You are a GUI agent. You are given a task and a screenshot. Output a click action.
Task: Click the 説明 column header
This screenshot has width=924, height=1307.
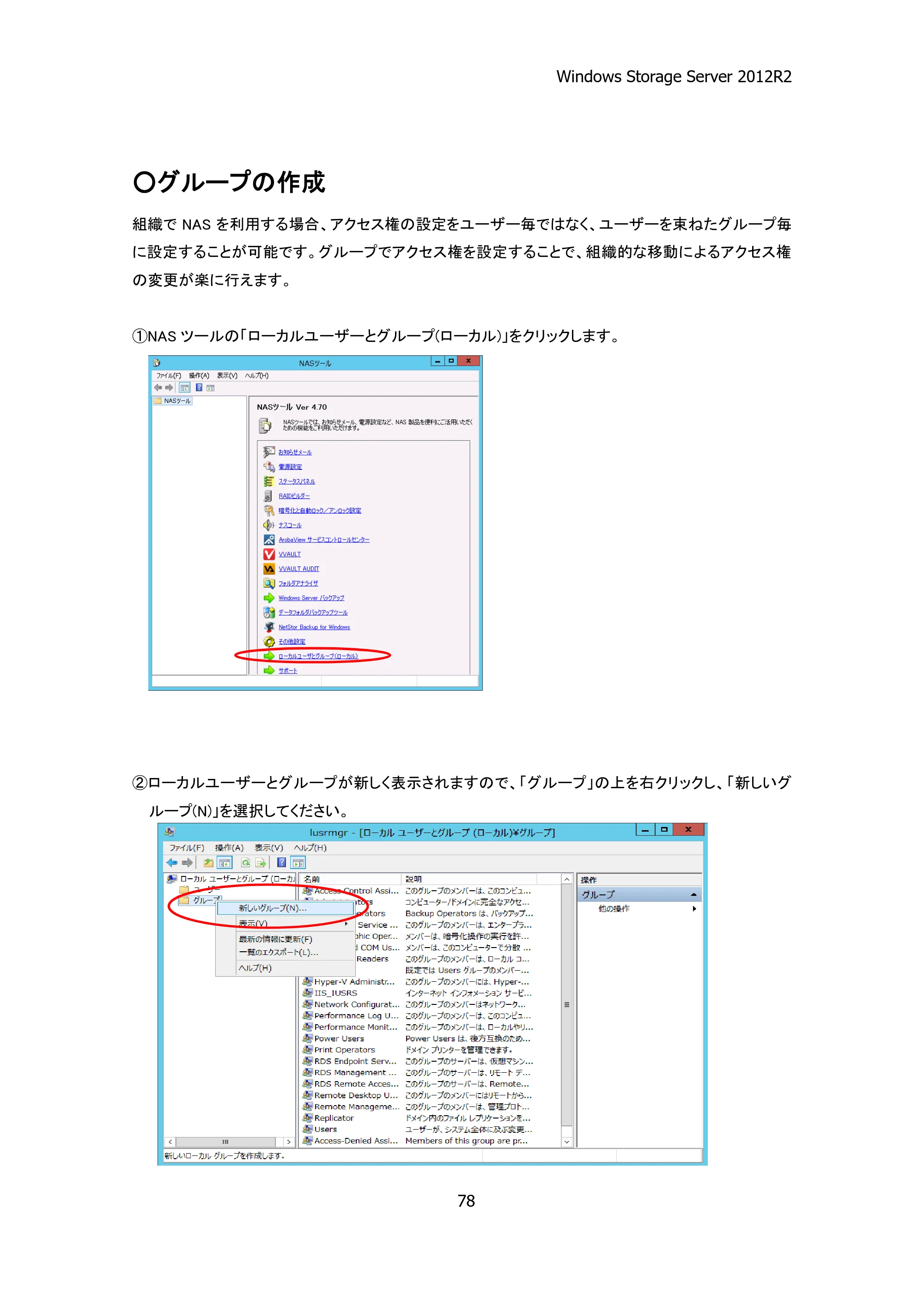468,880
